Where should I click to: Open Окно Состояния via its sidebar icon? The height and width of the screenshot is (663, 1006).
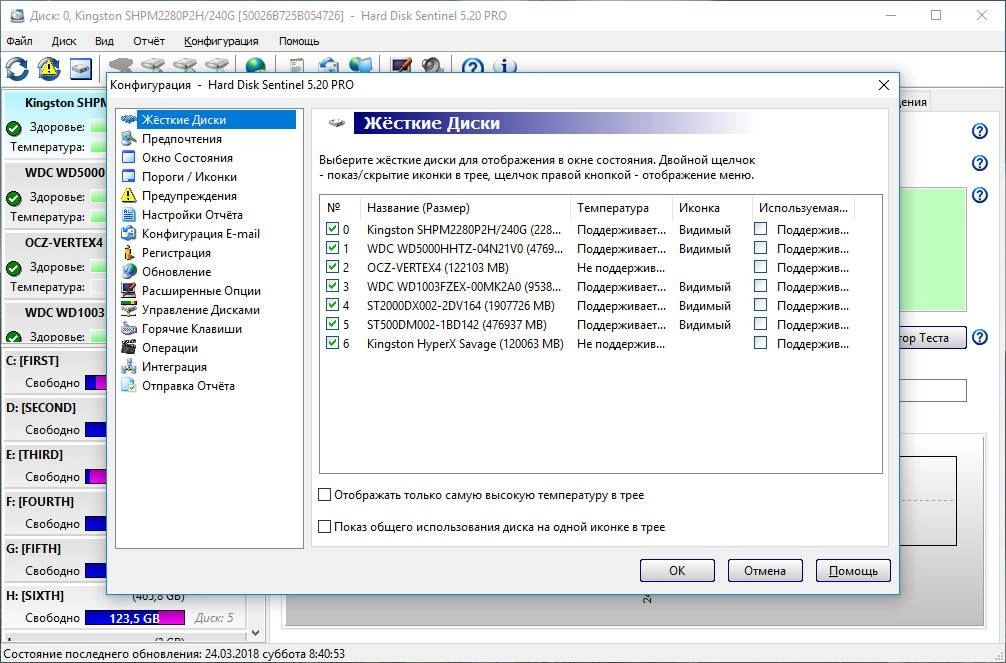[x=129, y=157]
